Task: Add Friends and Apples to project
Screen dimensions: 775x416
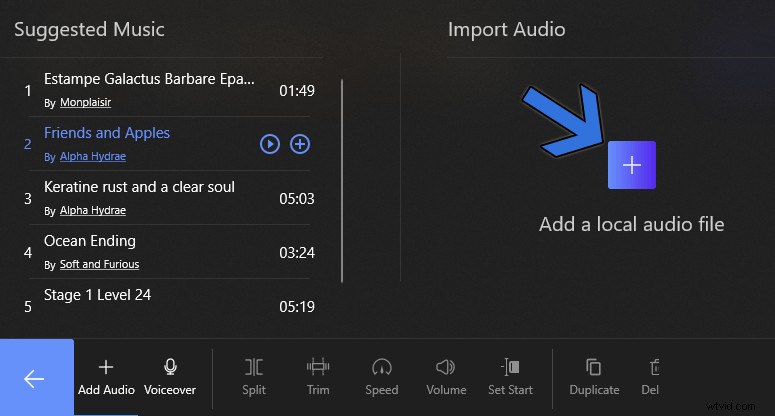Action: point(300,144)
